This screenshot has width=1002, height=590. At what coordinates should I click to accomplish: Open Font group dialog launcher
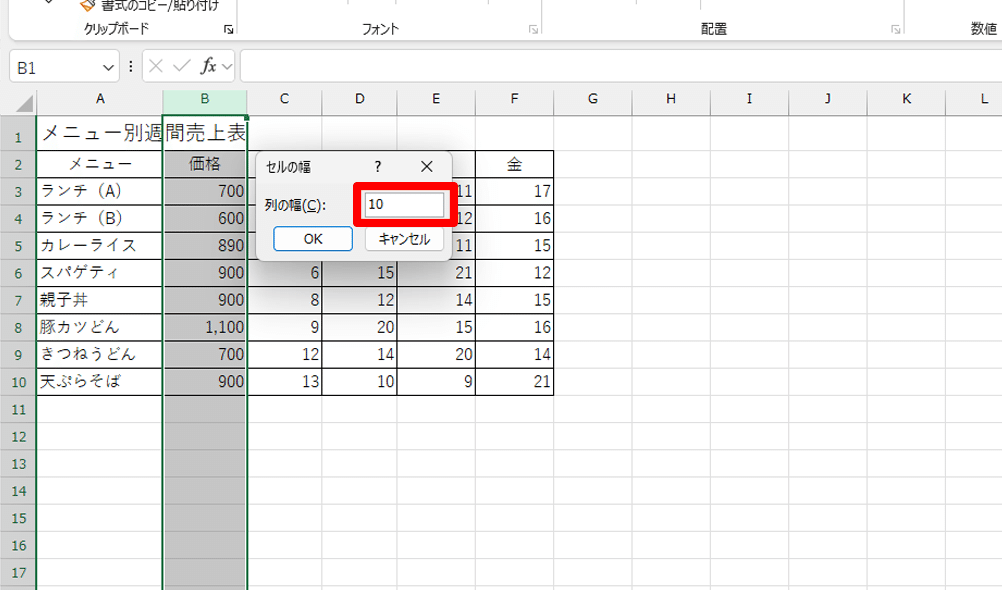tap(533, 29)
